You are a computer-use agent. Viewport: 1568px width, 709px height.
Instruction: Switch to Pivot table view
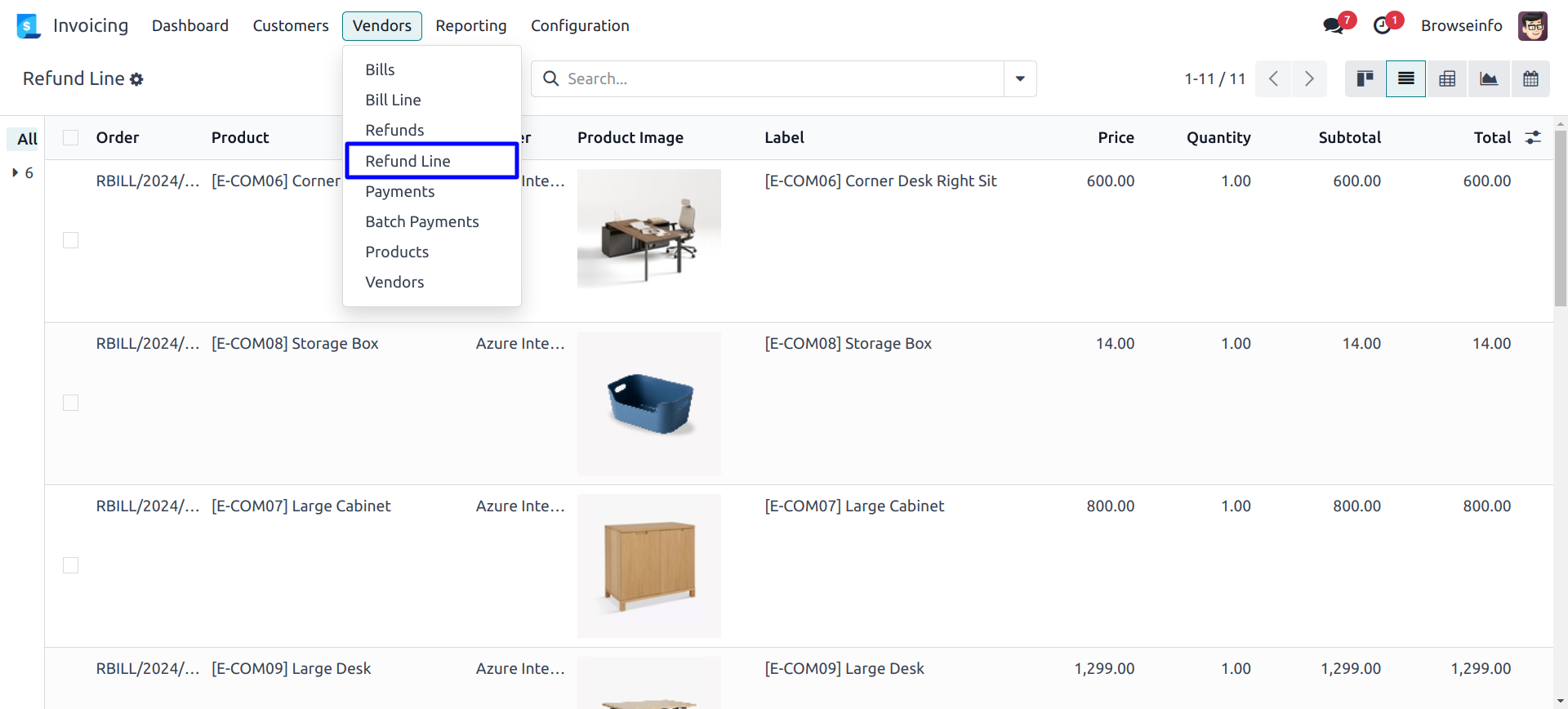tap(1447, 79)
